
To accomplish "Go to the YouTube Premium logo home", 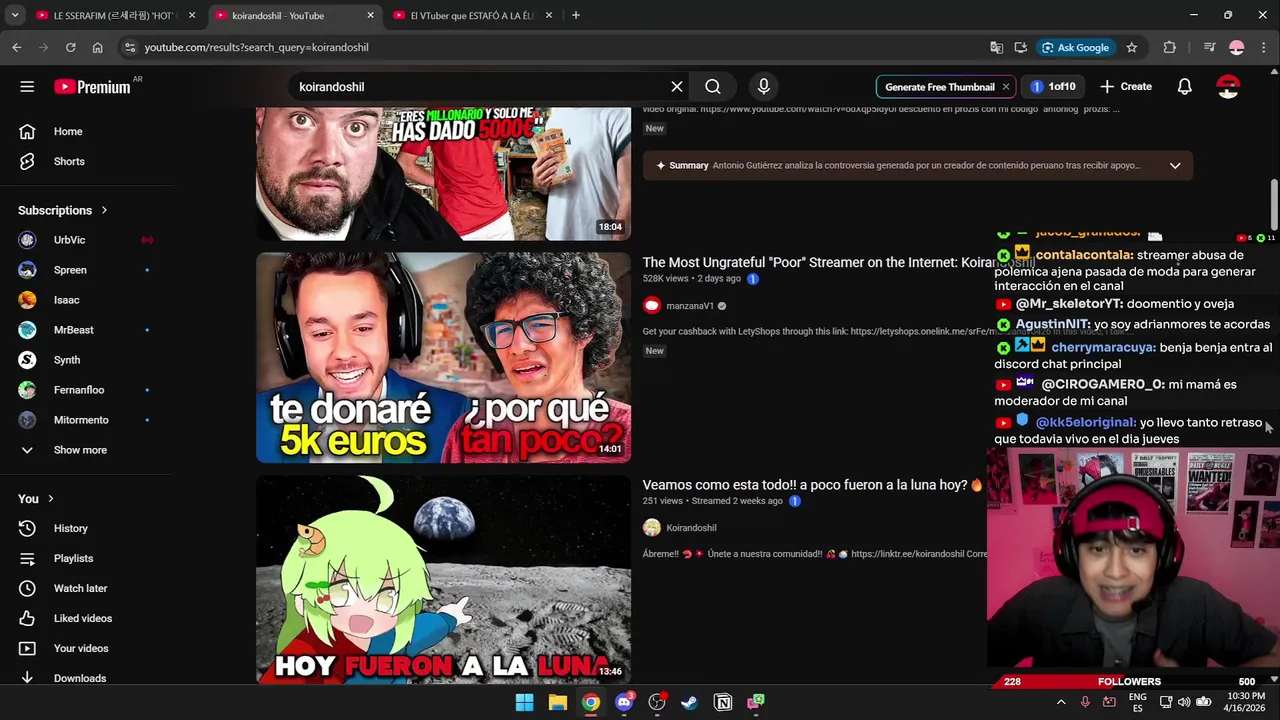I will pyautogui.click(x=92, y=87).
